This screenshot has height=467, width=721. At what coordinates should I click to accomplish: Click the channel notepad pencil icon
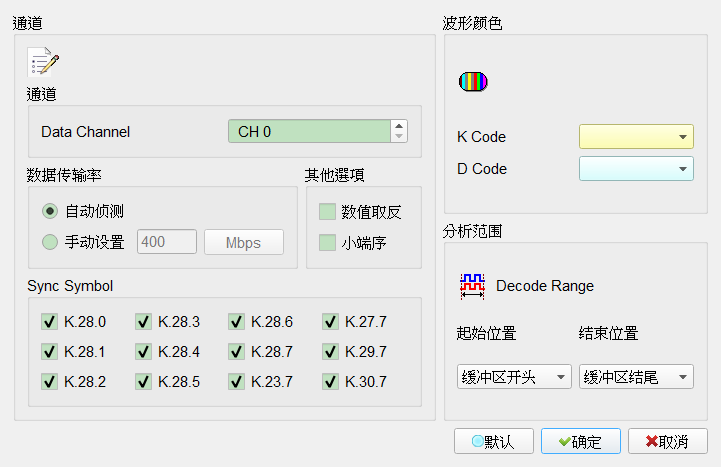(x=43, y=61)
